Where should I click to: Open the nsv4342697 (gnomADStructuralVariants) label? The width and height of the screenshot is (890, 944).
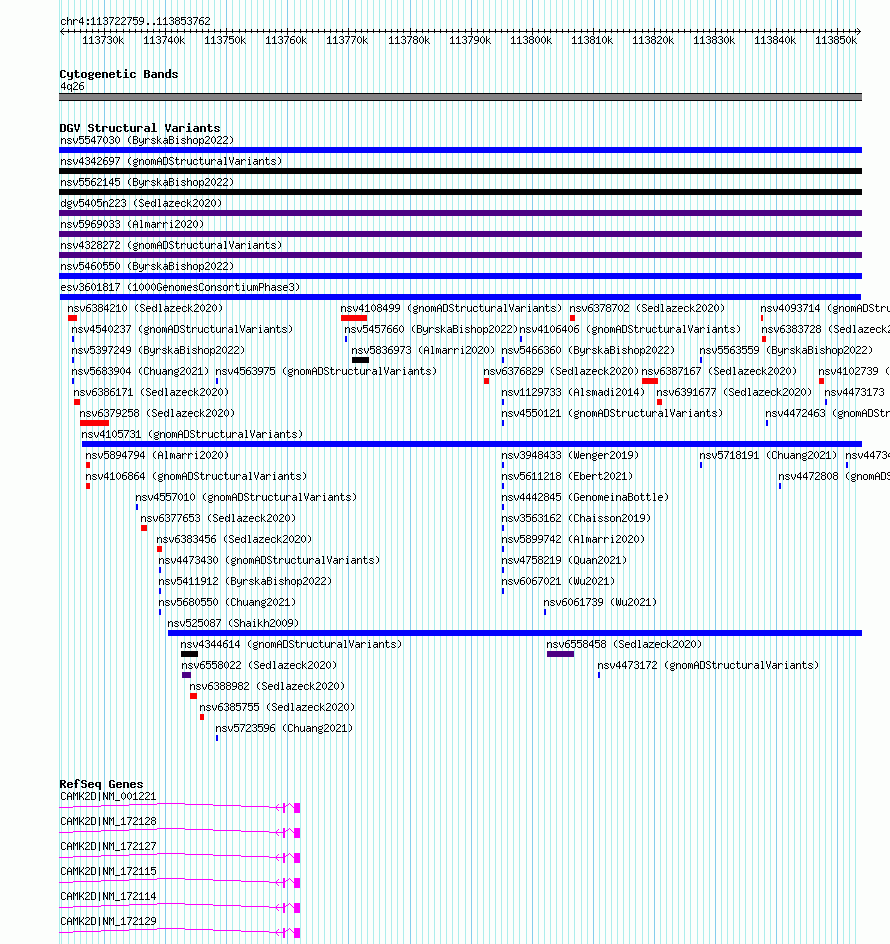[171, 161]
